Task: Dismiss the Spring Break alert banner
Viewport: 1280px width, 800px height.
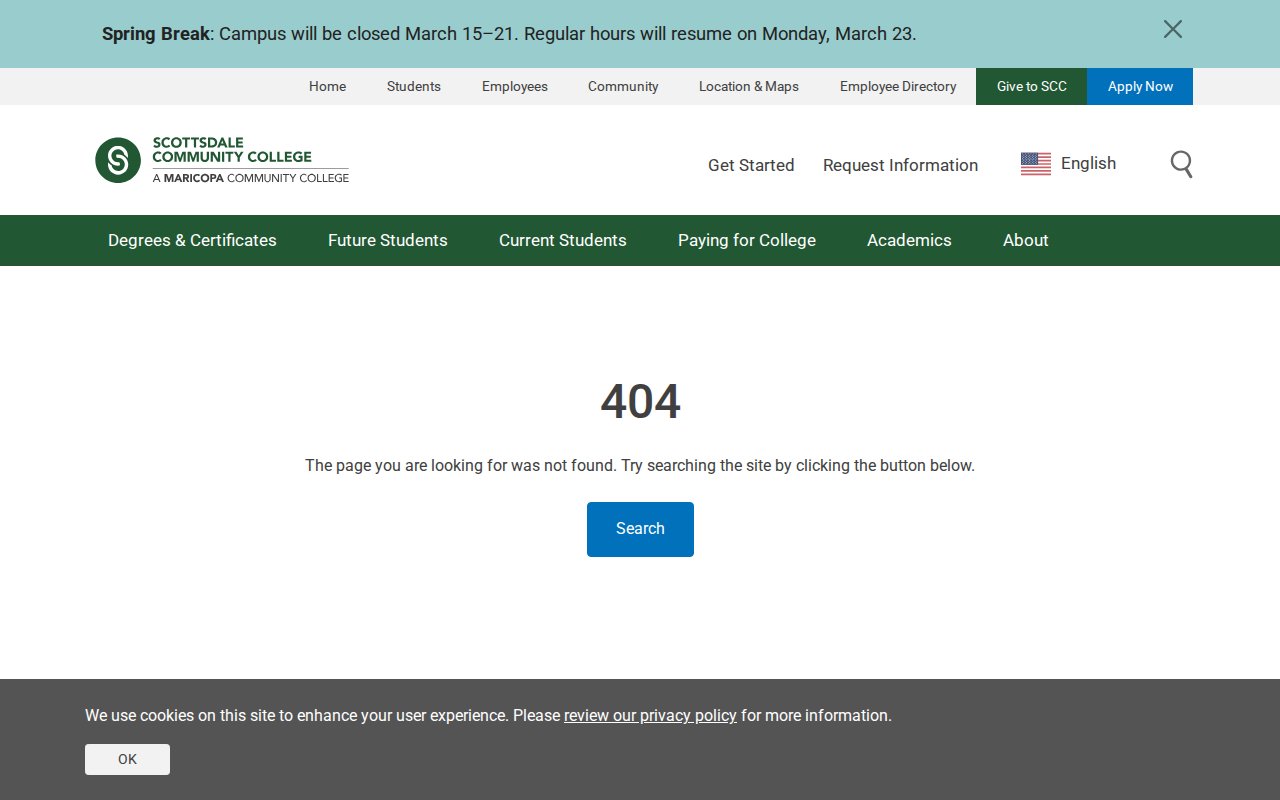Action: coord(1172,30)
